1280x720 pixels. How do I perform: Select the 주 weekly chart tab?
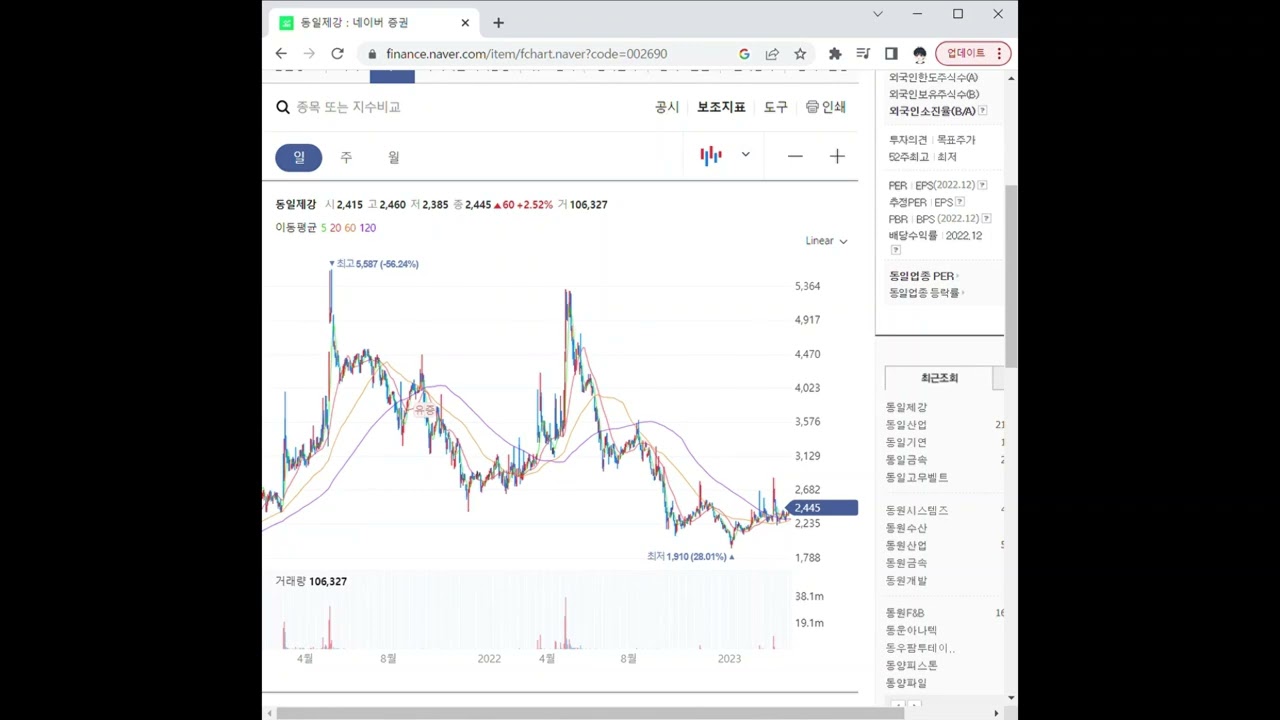click(346, 157)
